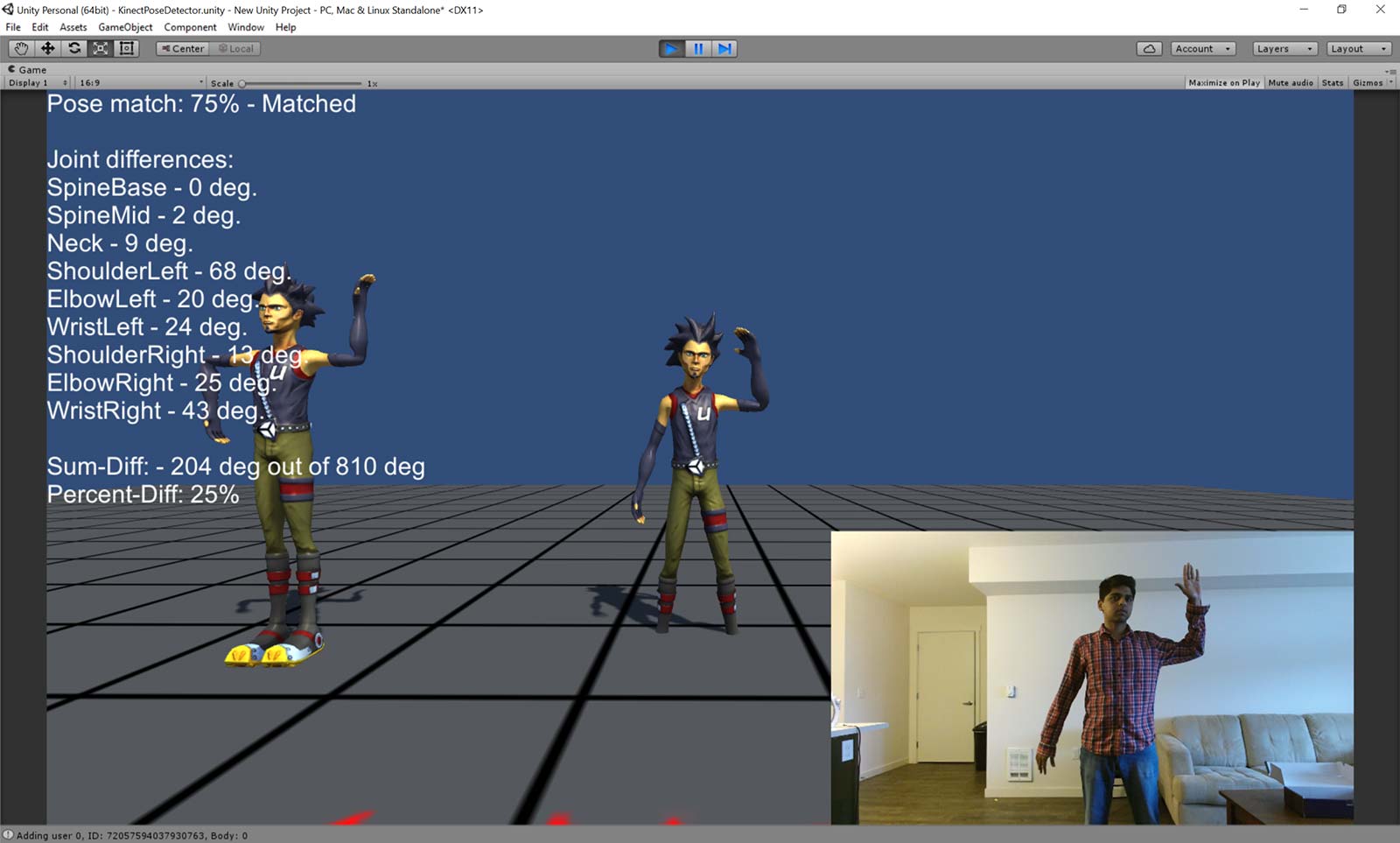Viewport: 1400px width, 843px height.
Task: Click the 'Sum-Diff' total line
Action: coord(236,467)
